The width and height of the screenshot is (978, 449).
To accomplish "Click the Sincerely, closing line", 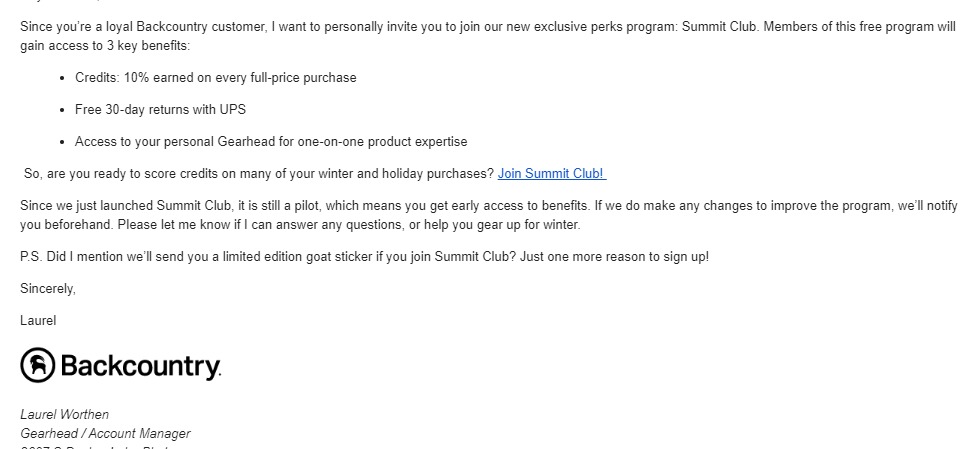I will [x=48, y=289].
